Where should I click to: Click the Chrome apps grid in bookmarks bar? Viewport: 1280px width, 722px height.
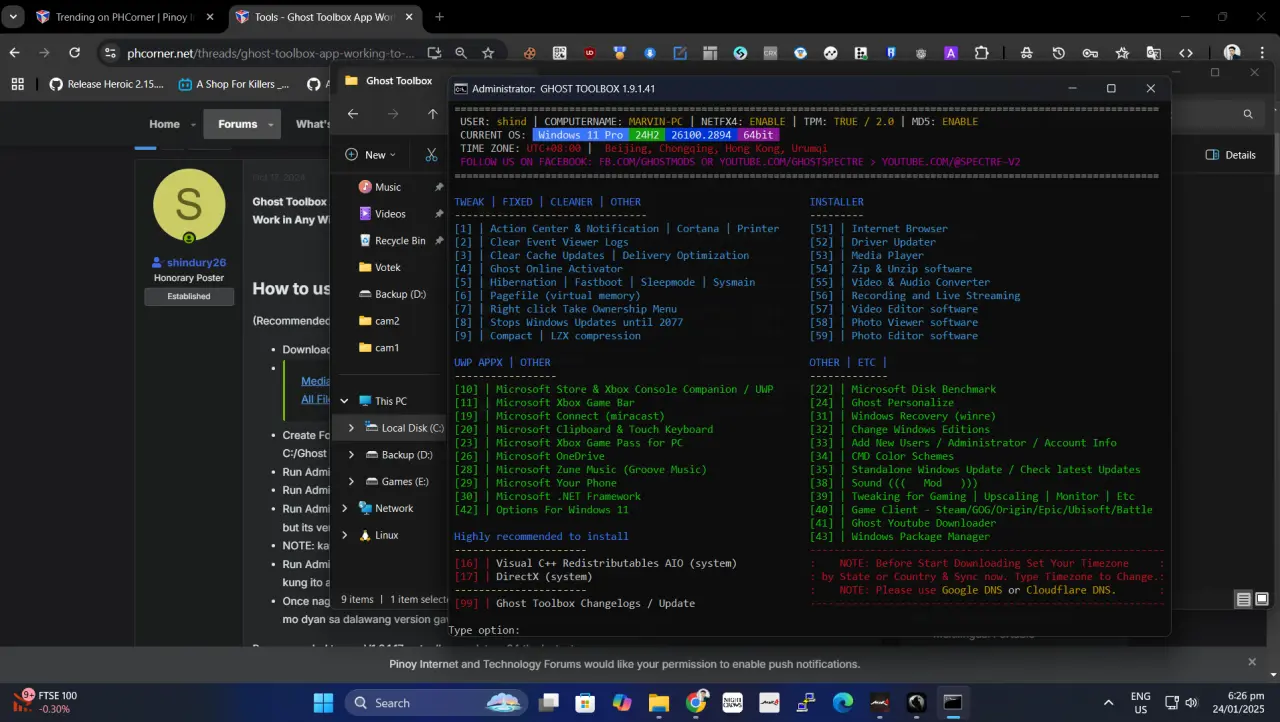click(17, 84)
